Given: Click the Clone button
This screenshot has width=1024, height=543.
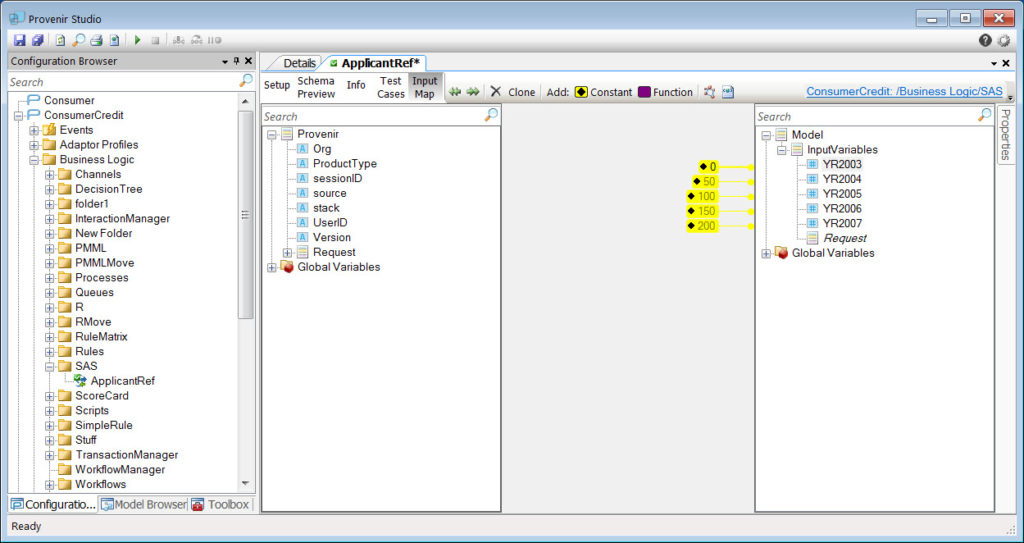Looking at the screenshot, I should point(521,92).
